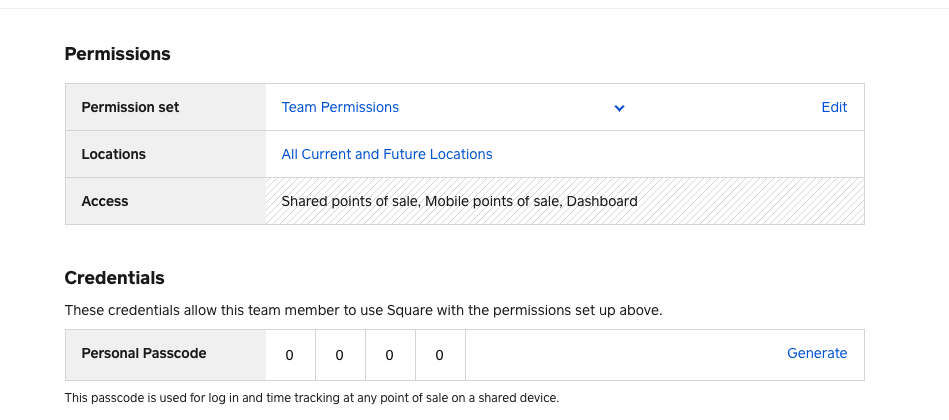Screen dimensions: 949x420
Task: Click the Locations row label
Action: [x=113, y=154]
